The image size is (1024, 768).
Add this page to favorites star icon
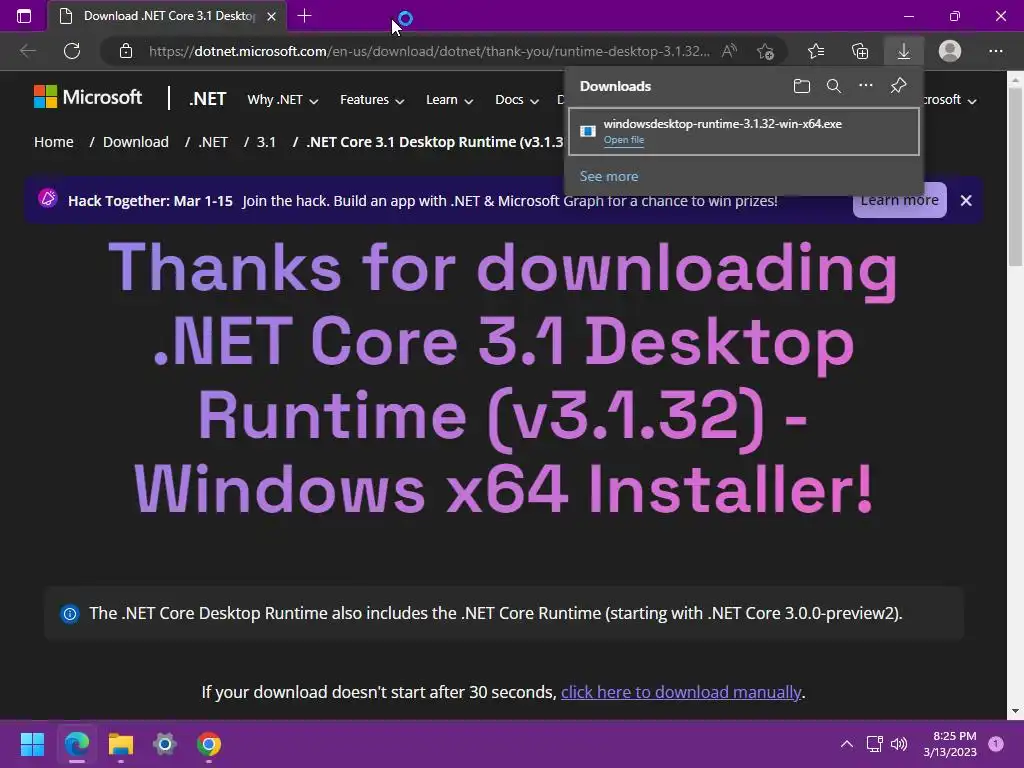[765, 51]
